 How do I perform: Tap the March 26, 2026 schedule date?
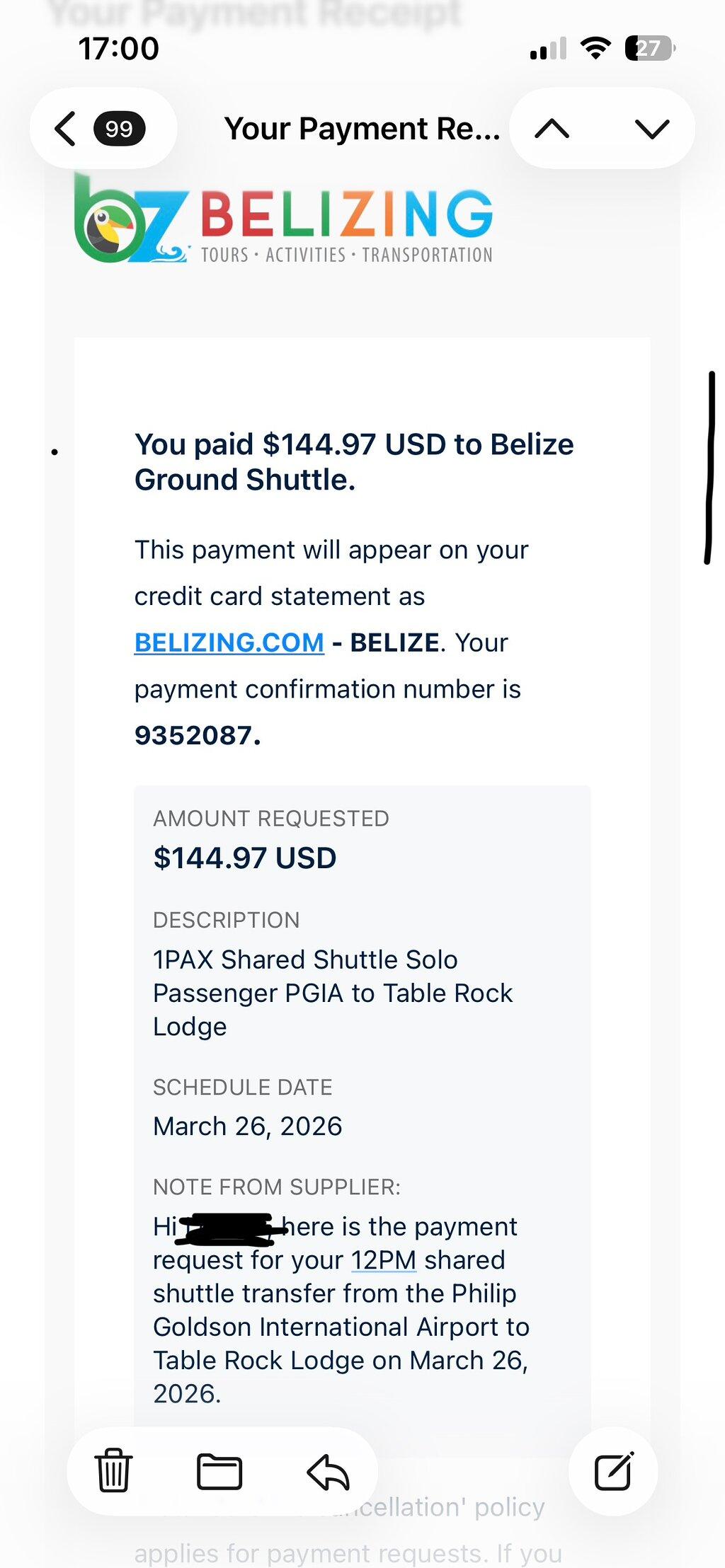click(x=248, y=1126)
